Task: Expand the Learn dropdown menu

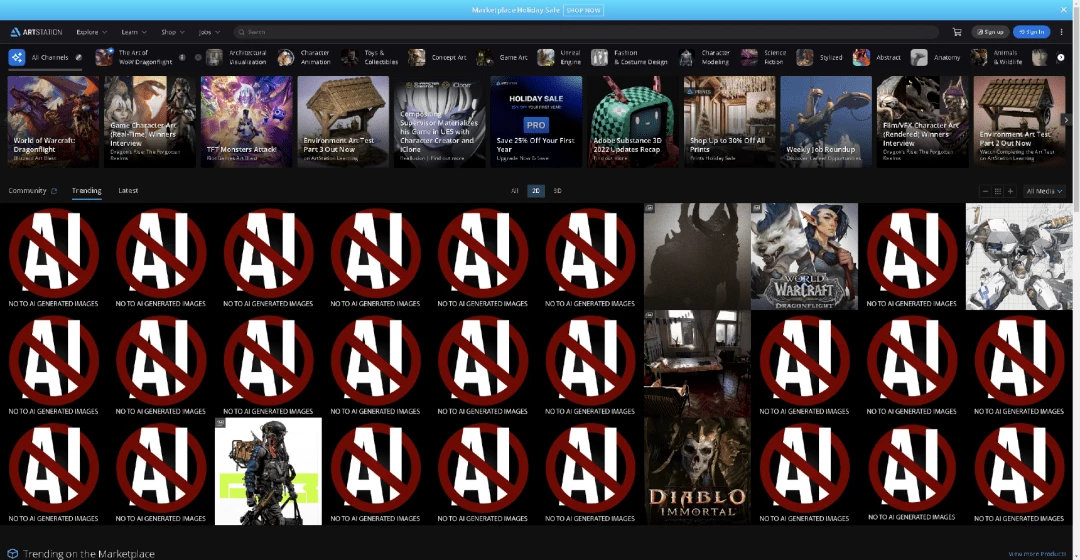Action: pos(134,32)
